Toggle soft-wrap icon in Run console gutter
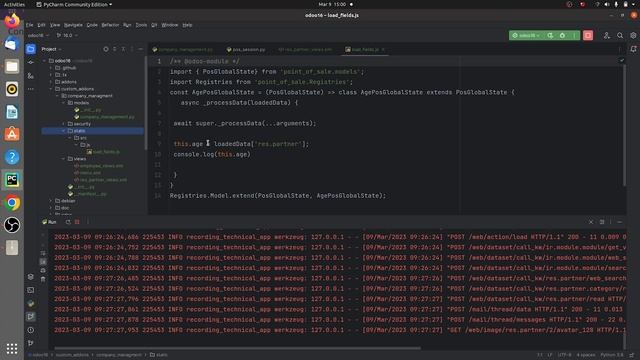 coord(43,253)
